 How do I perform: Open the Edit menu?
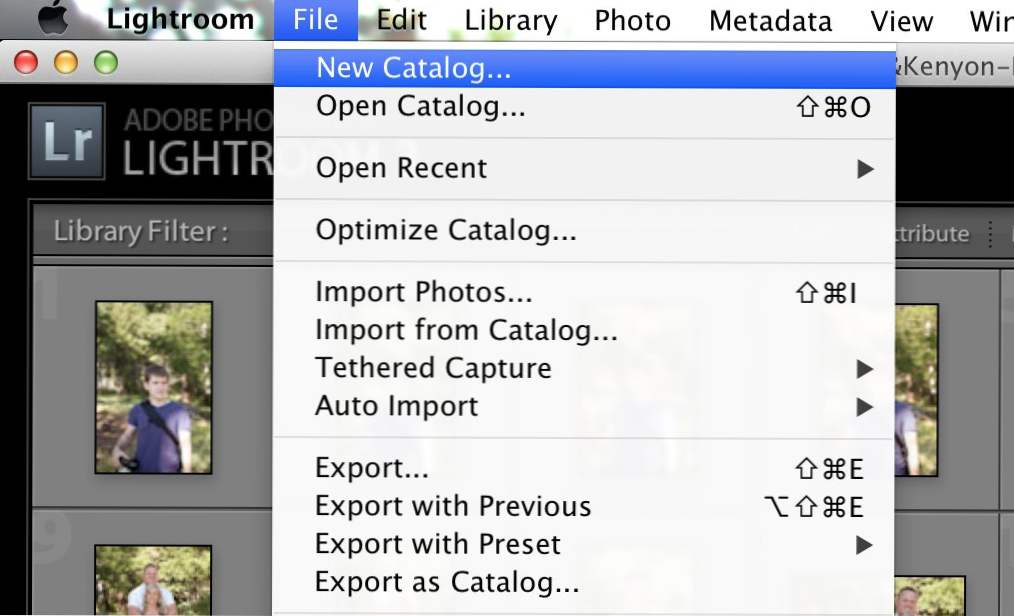click(402, 20)
